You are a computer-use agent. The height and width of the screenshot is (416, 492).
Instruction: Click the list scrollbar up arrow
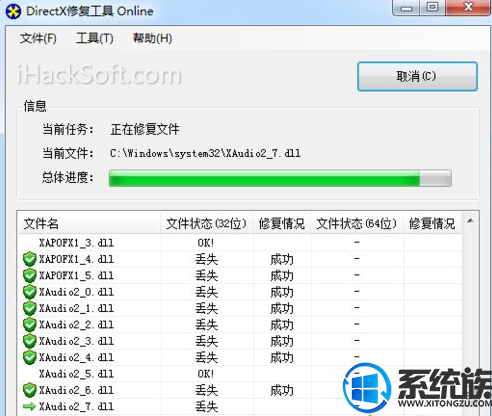(x=470, y=221)
